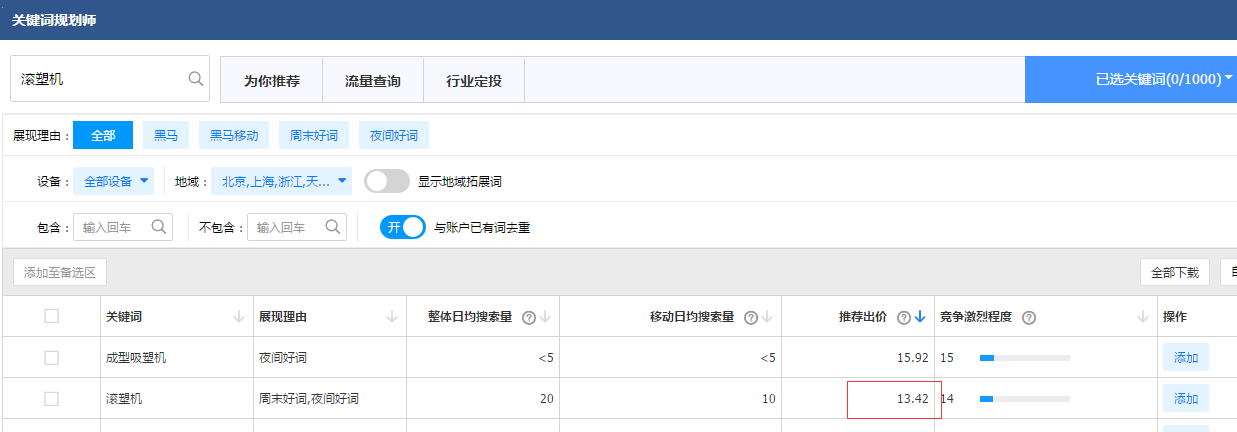The image size is (1237, 432).
Task: Click the magnifier icon in 包含 filter
Action: point(159,227)
